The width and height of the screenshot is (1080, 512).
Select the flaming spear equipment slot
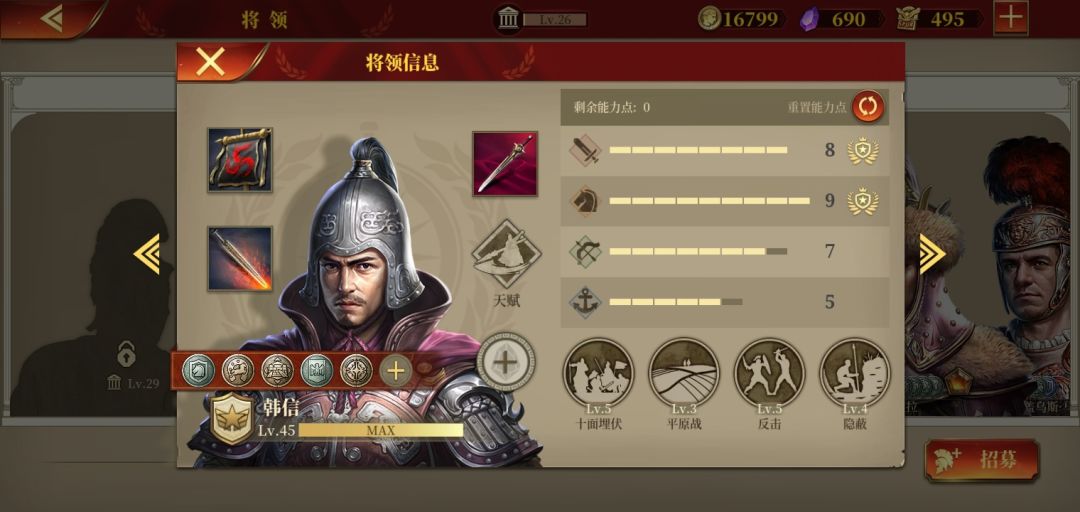click(x=240, y=258)
